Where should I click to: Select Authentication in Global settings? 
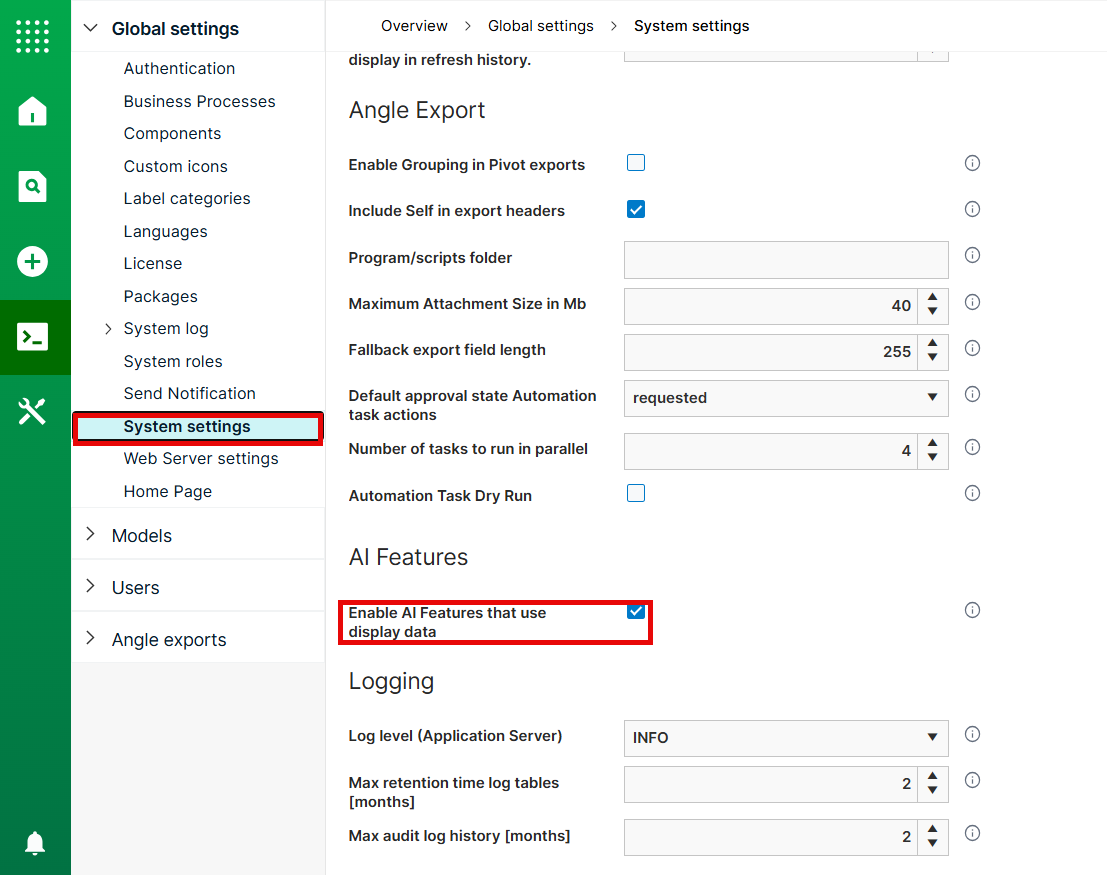[x=179, y=69]
